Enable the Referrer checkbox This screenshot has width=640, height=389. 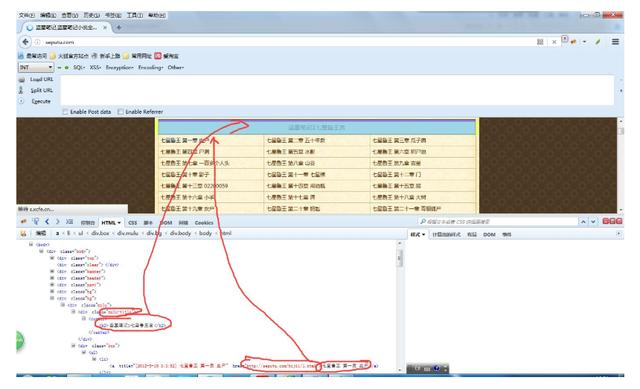tap(120, 111)
